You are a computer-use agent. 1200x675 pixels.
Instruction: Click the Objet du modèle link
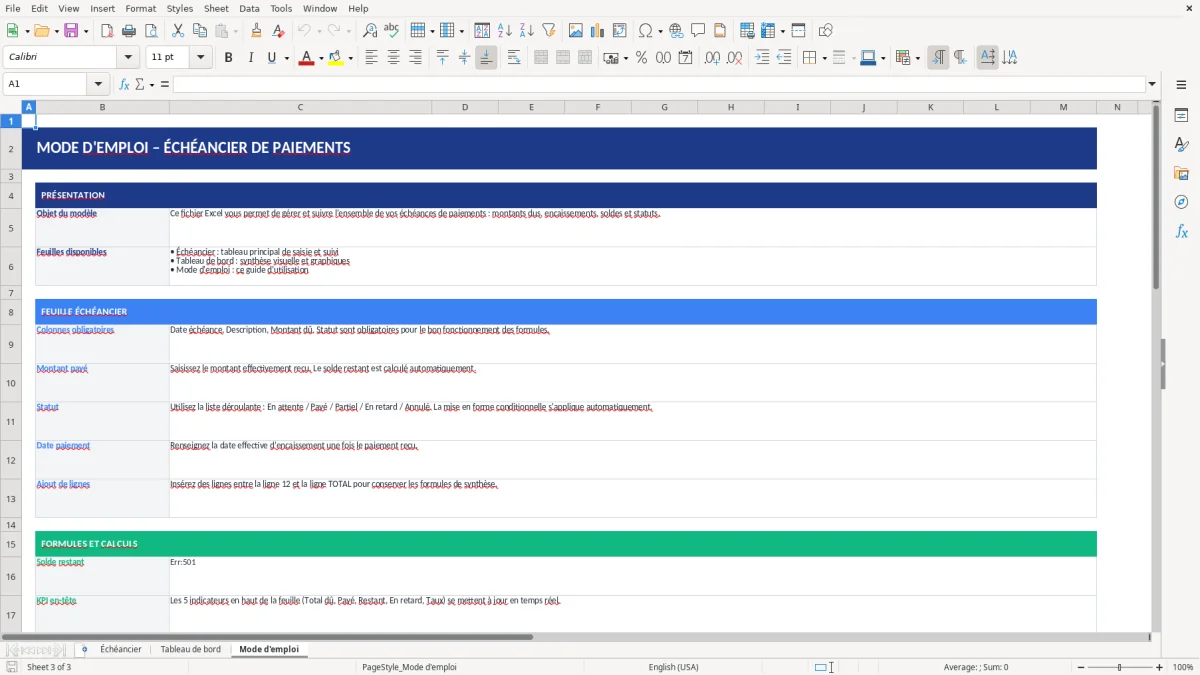click(65, 213)
